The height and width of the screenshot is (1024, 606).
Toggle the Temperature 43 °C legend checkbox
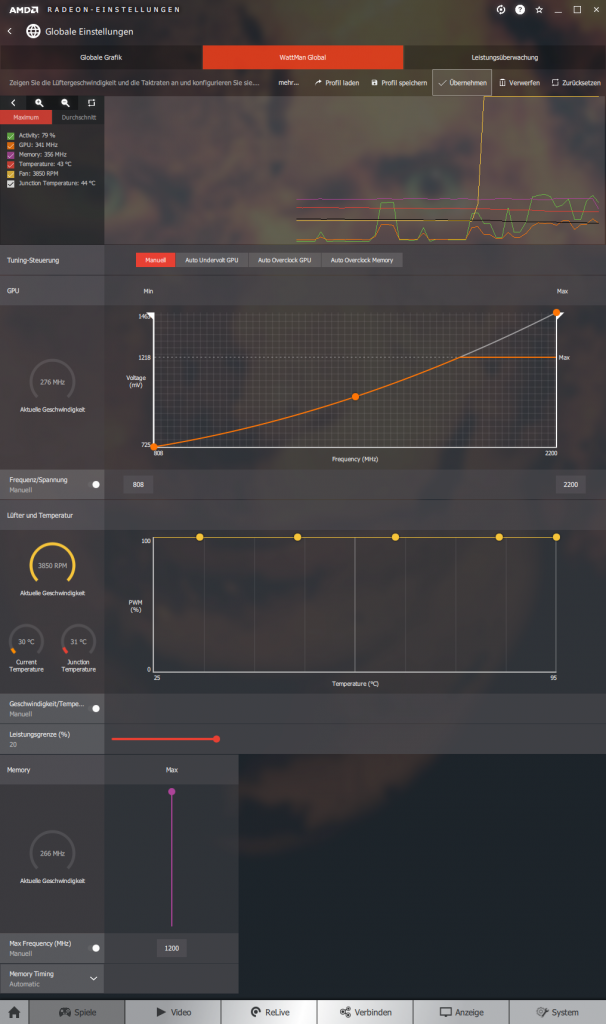coord(10,165)
